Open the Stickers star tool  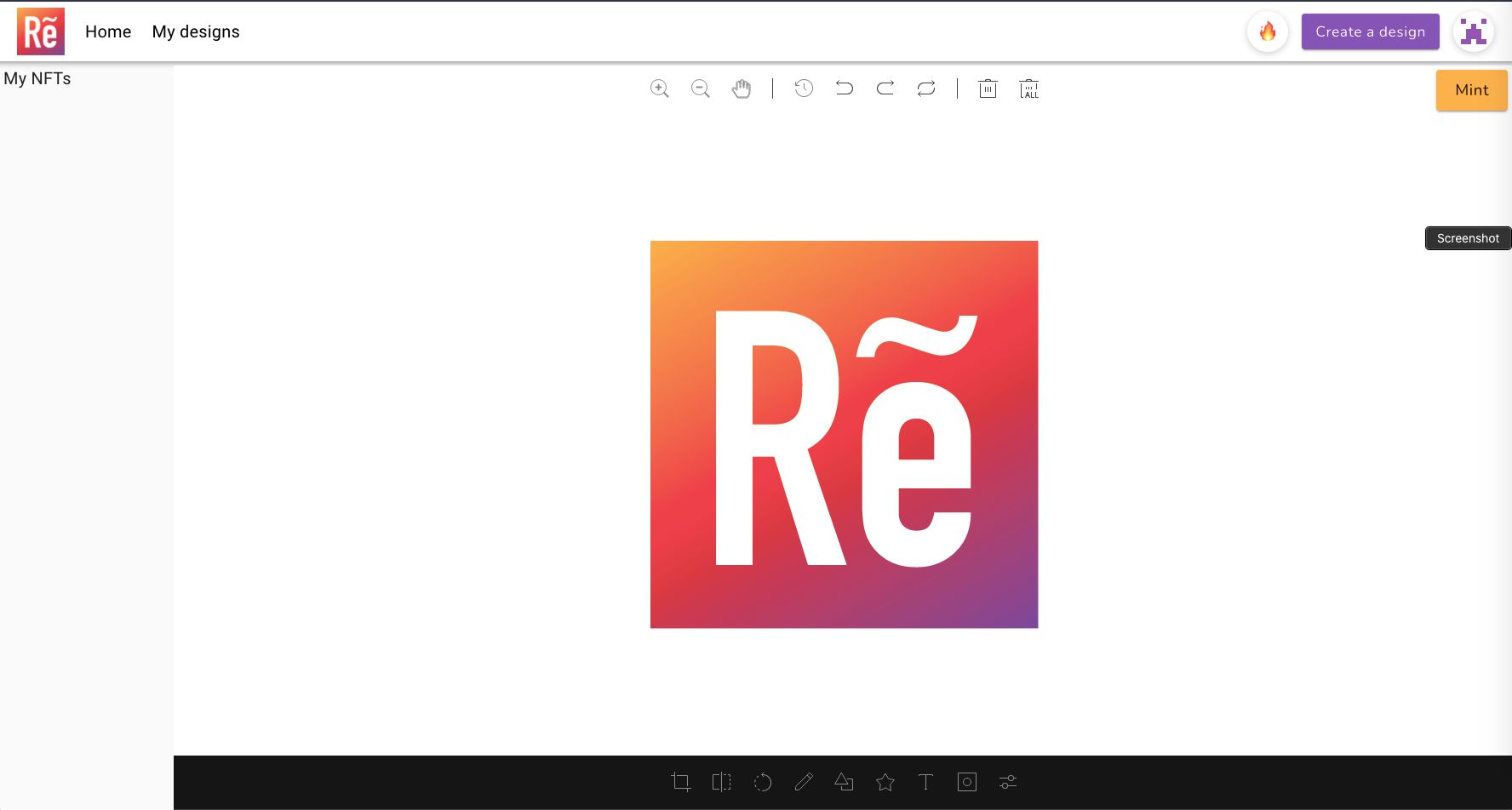[885, 781]
